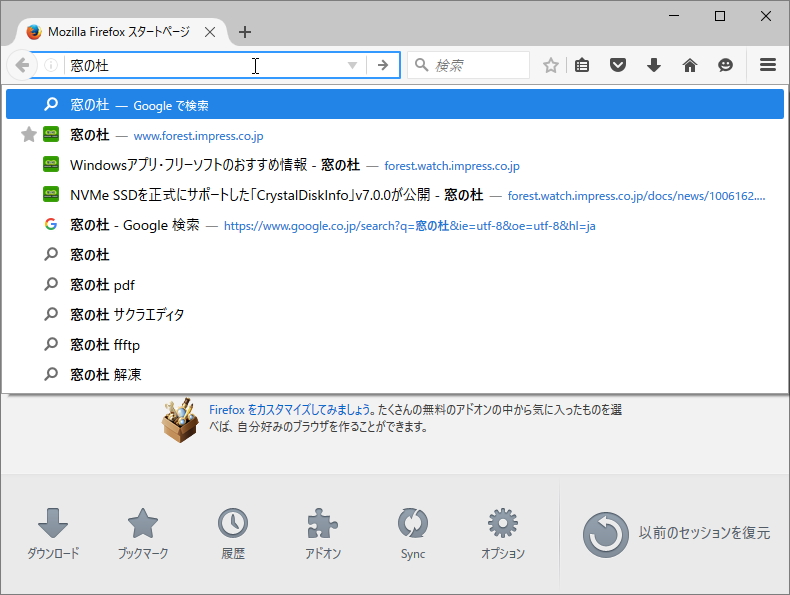Open 履歴 clock on start page

pos(233,534)
